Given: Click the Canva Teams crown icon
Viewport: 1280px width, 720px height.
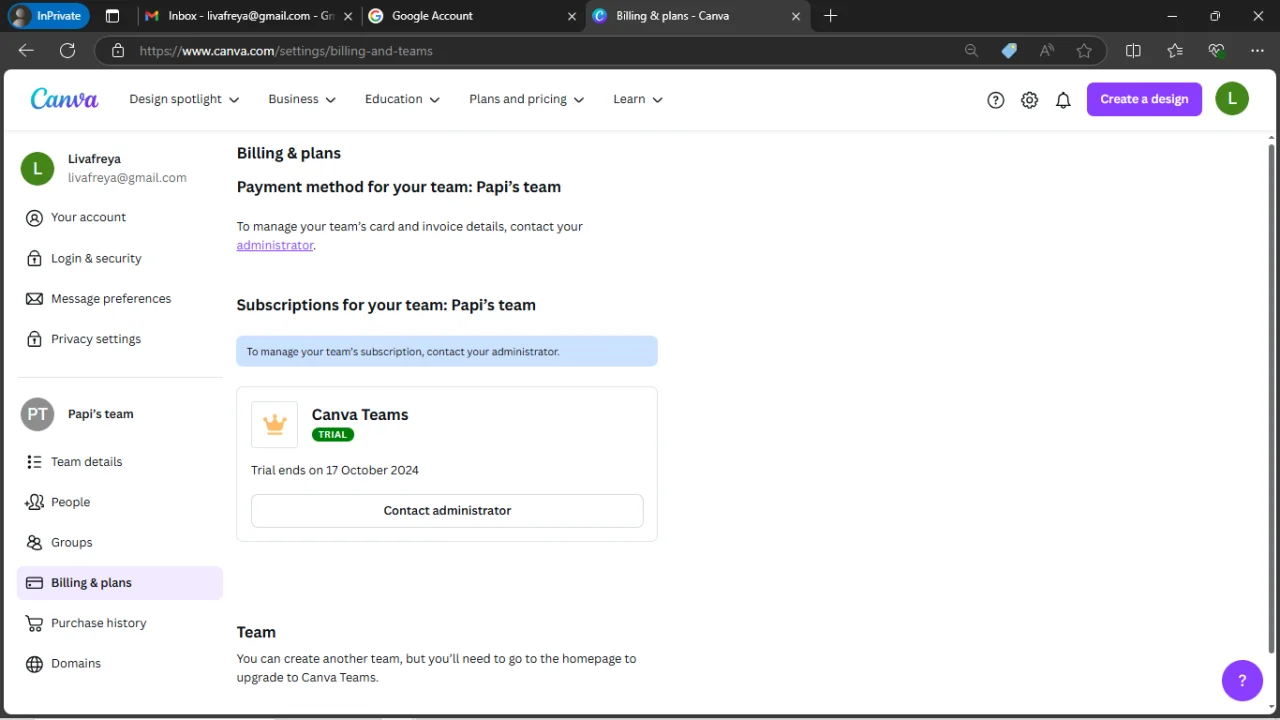Looking at the screenshot, I should [x=274, y=424].
